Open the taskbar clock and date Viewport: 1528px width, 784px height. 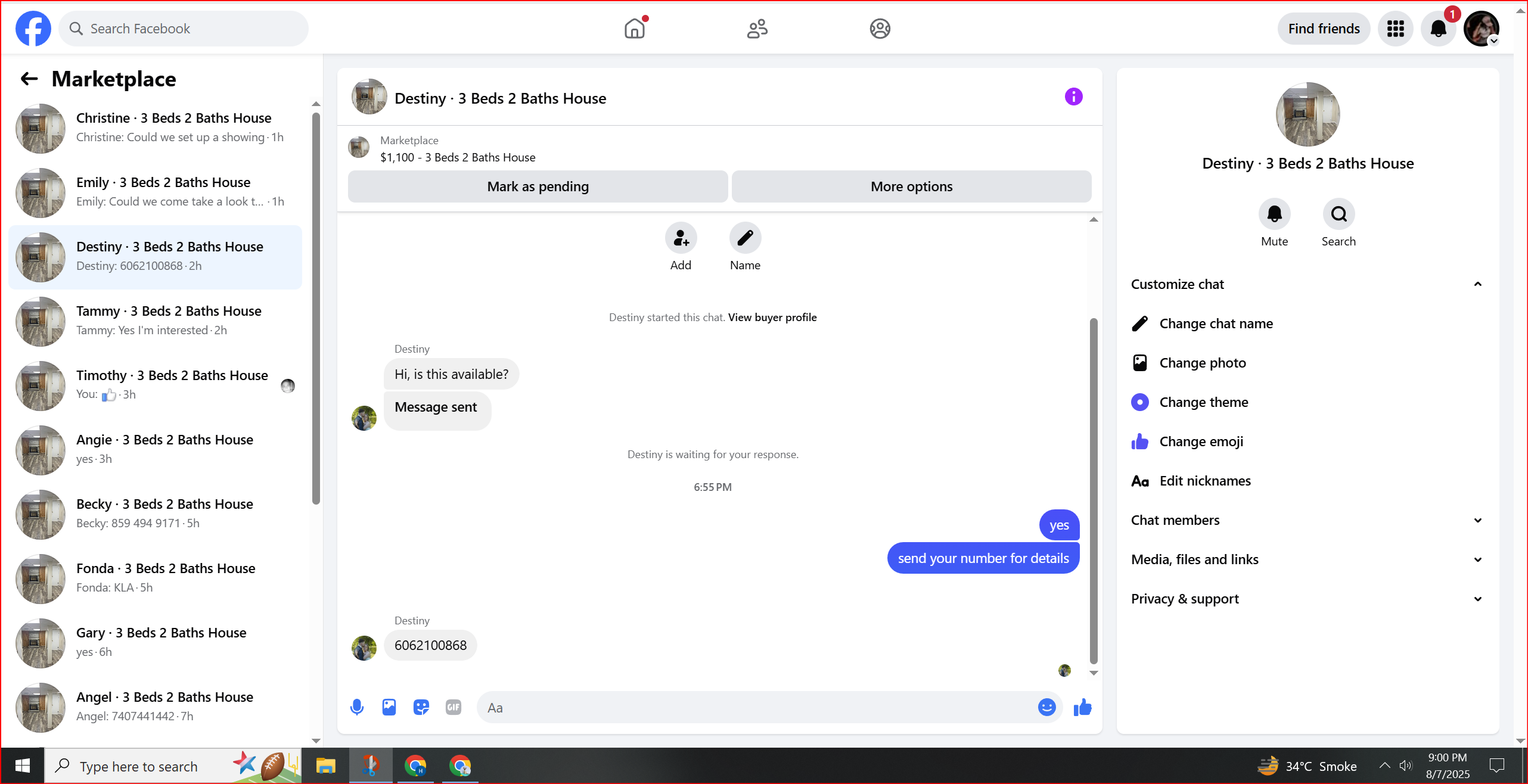pyautogui.click(x=1448, y=766)
